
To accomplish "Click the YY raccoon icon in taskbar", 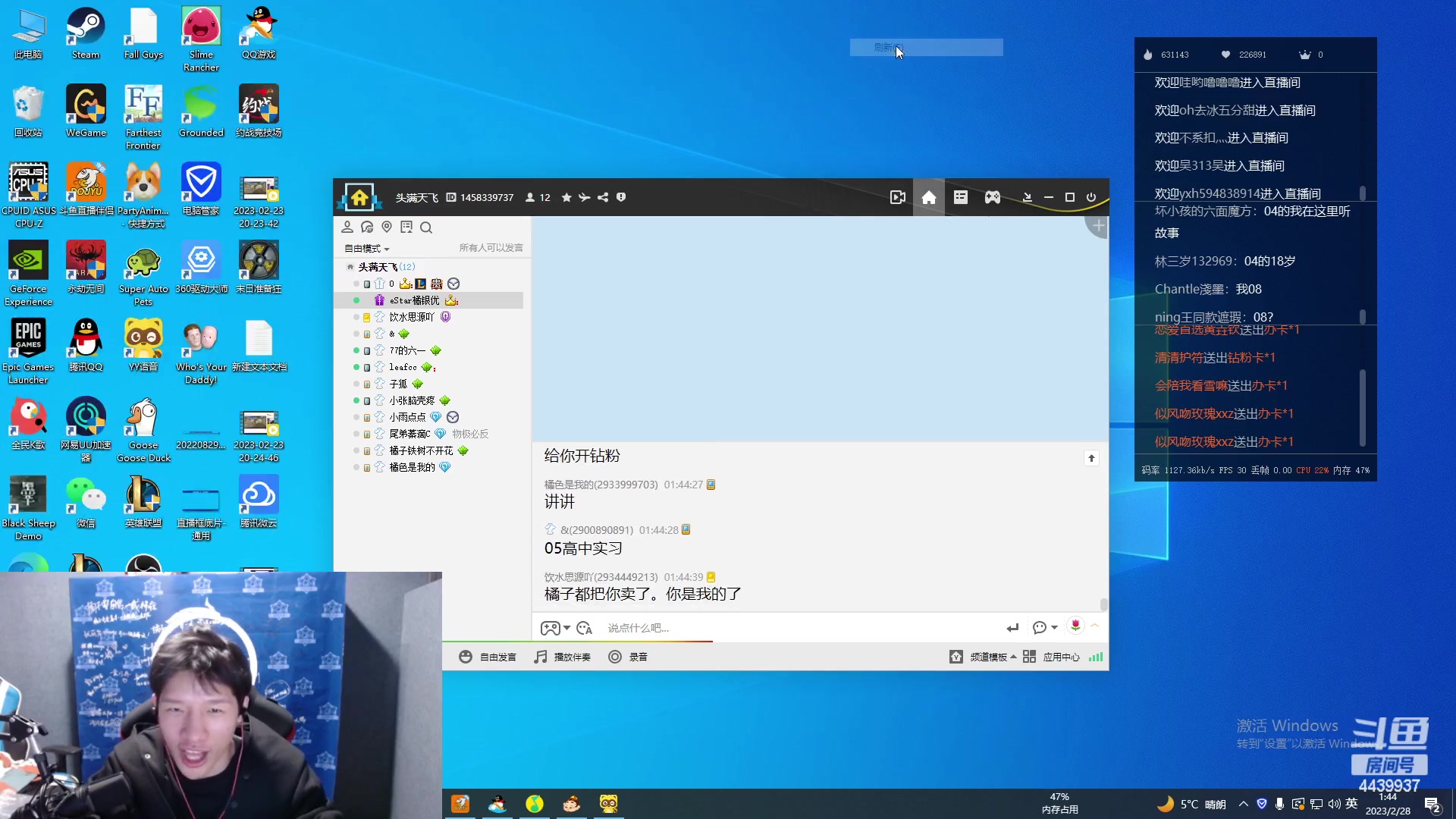I will pos(609,804).
